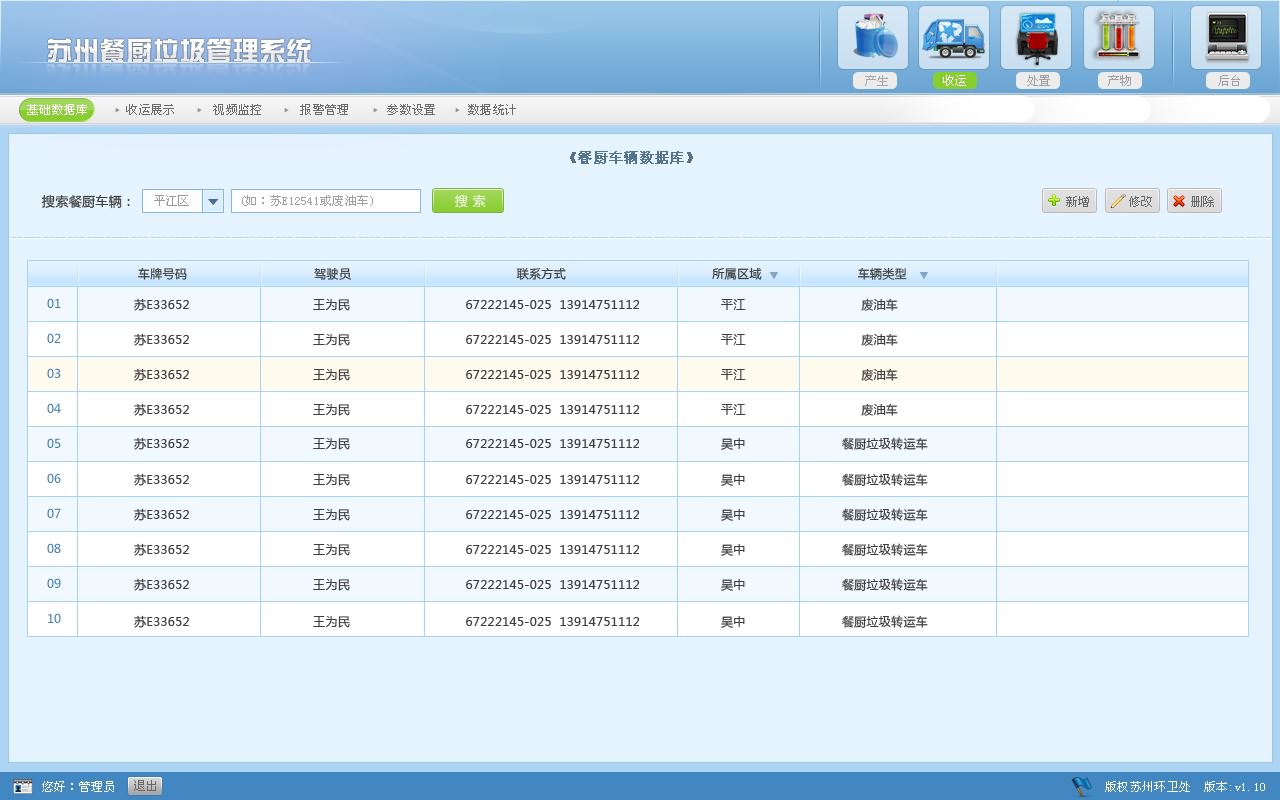Click 废油车 type in row 01
This screenshot has width=1280, height=800.
pos(879,305)
